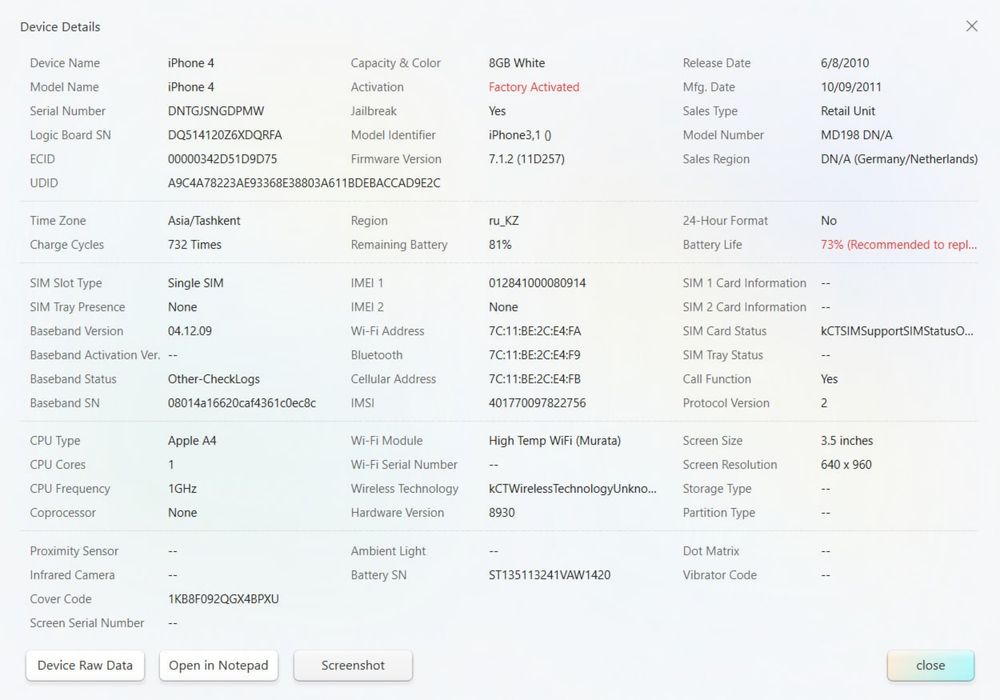The width and height of the screenshot is (1000, 700).
Task: Click the Jailbreak label
Action: tap(373, 111)
